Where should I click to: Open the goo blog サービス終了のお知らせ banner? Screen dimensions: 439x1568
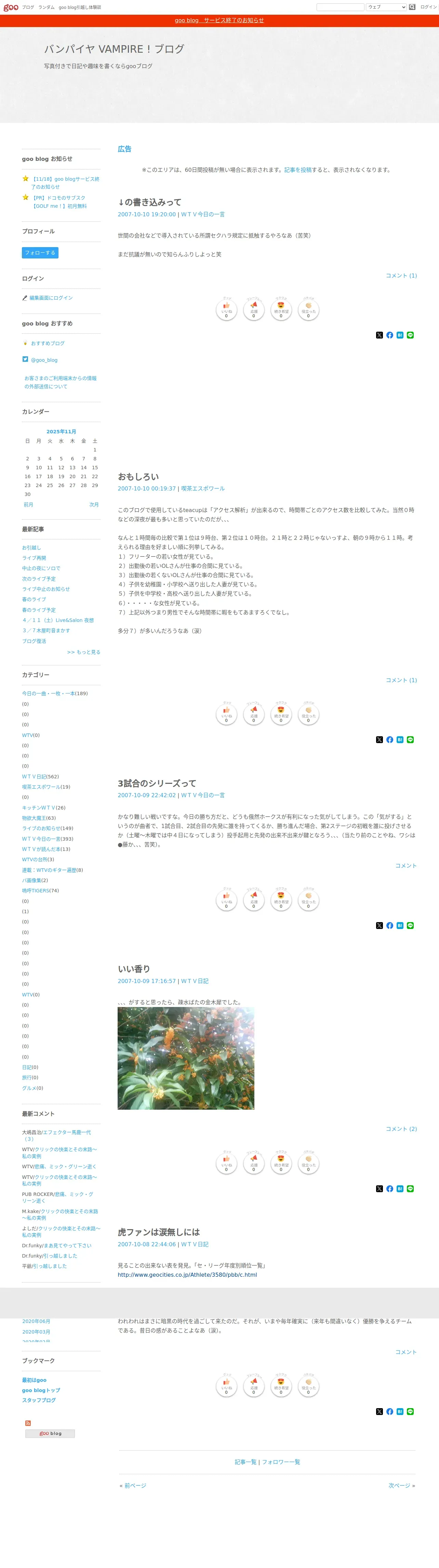219,20
